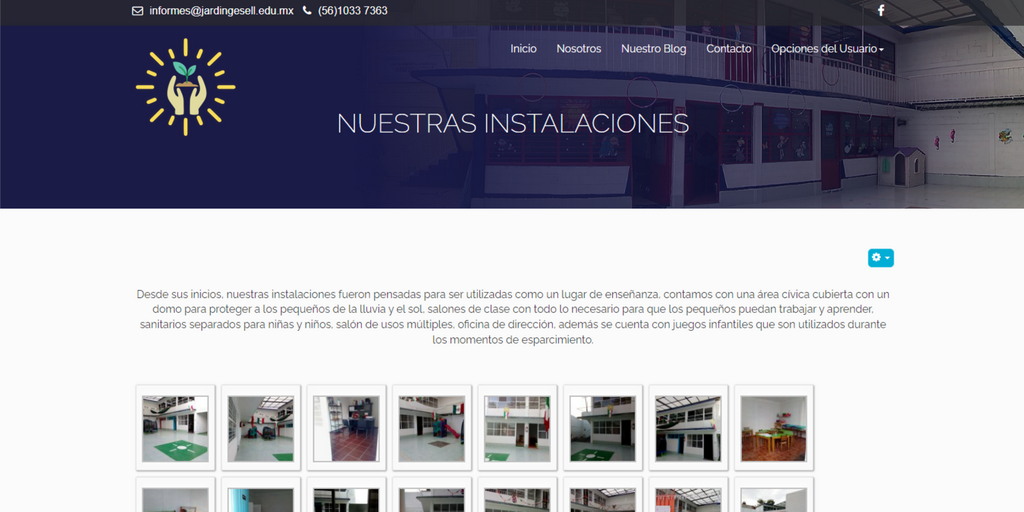The width and height of the screenshot is (1024, 512).
Task: Click the hands-and-plant school logo
Action: pos(185,87)
